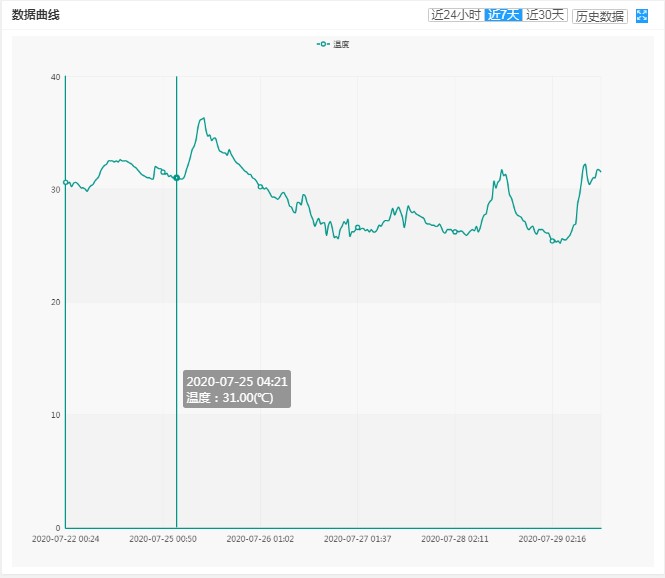The height and width of the screenshot is (578, 665).
Task: Click the y-axis value 10
Action: tap(55, 415)
